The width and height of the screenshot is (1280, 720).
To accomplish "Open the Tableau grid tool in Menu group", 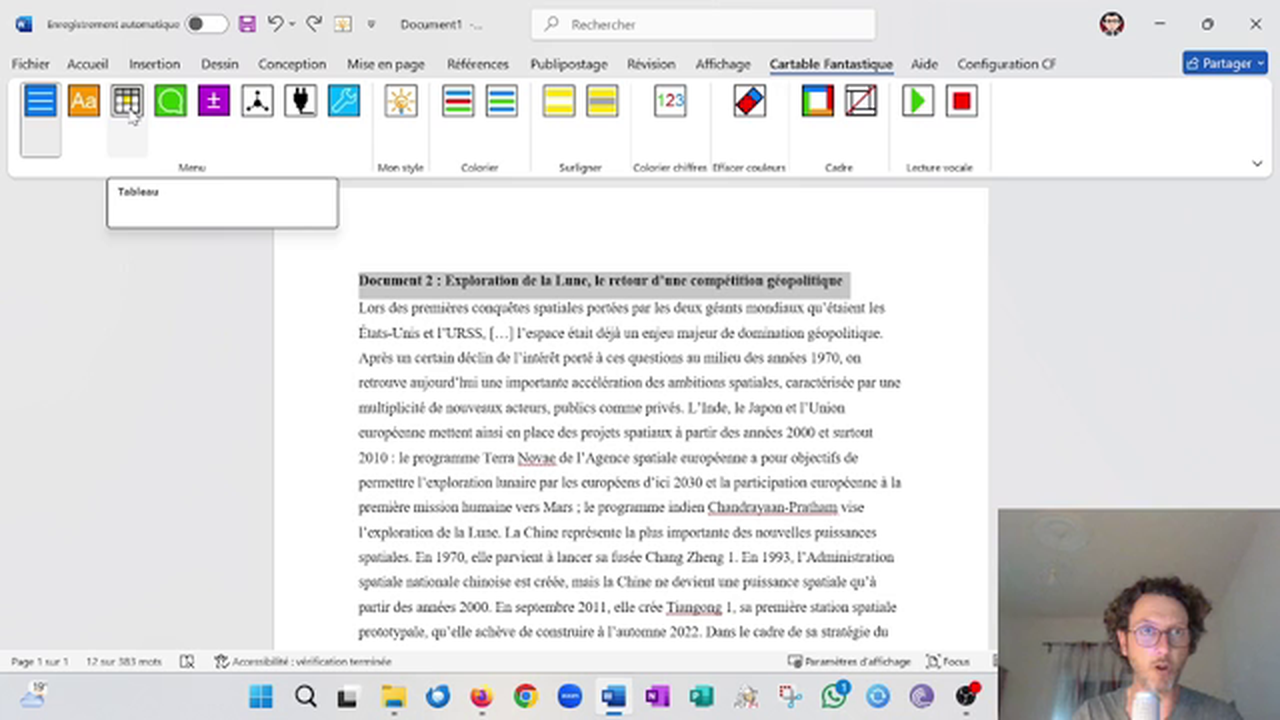I will (126, 100).
